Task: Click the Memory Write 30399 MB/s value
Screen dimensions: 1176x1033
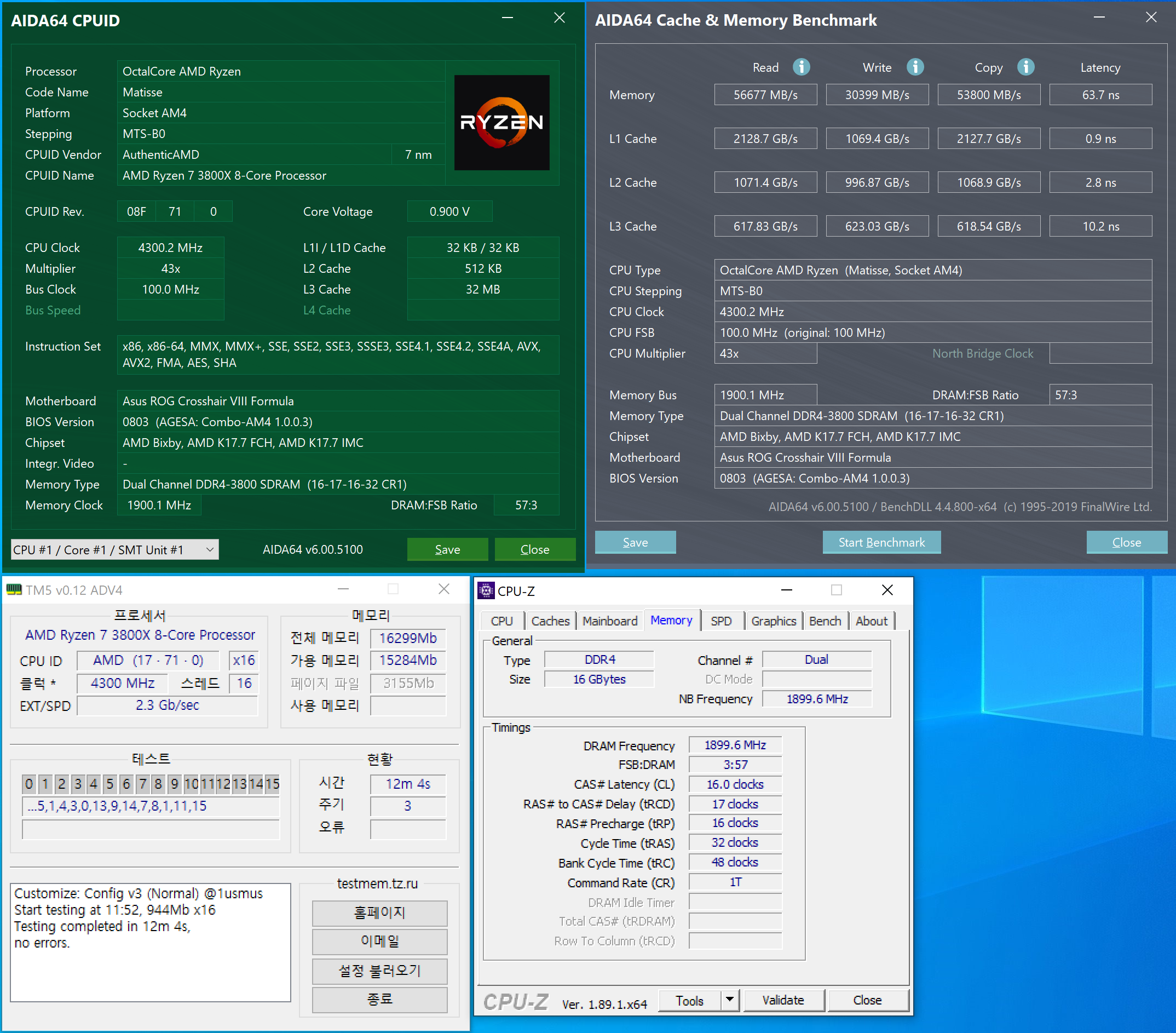Action: point(877,95)
